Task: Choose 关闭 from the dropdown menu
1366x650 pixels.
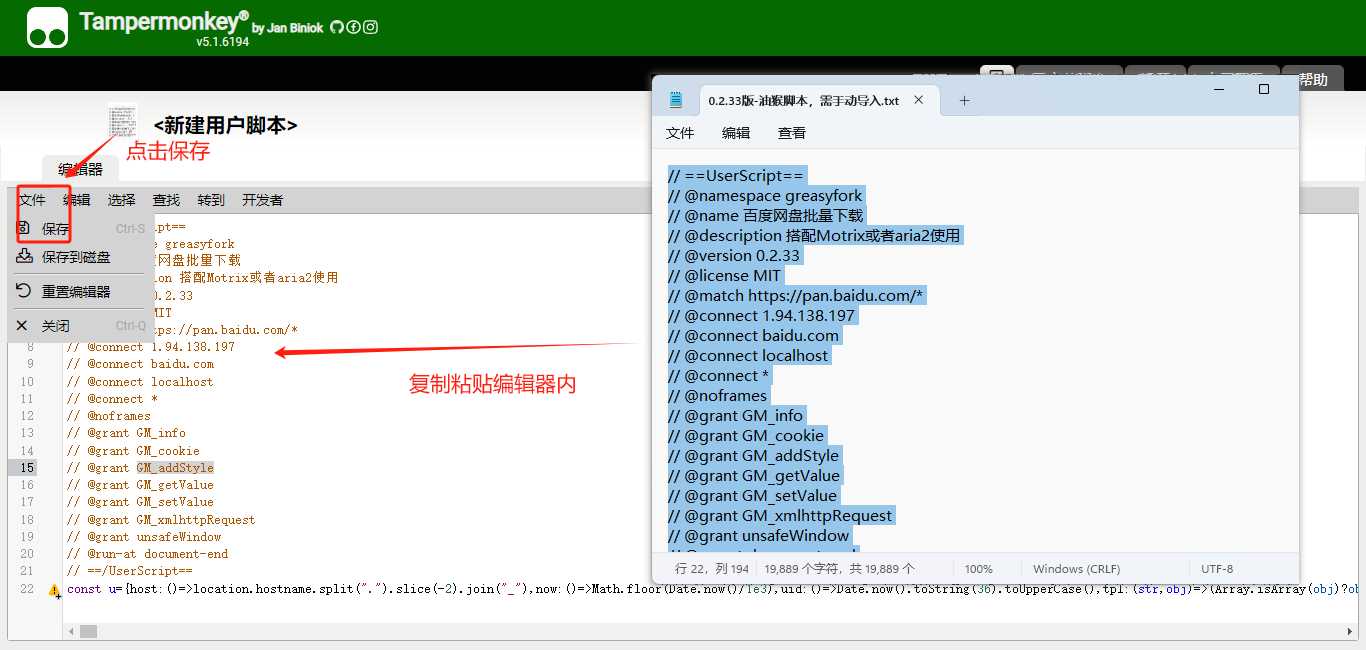Action: pos(82,326)
